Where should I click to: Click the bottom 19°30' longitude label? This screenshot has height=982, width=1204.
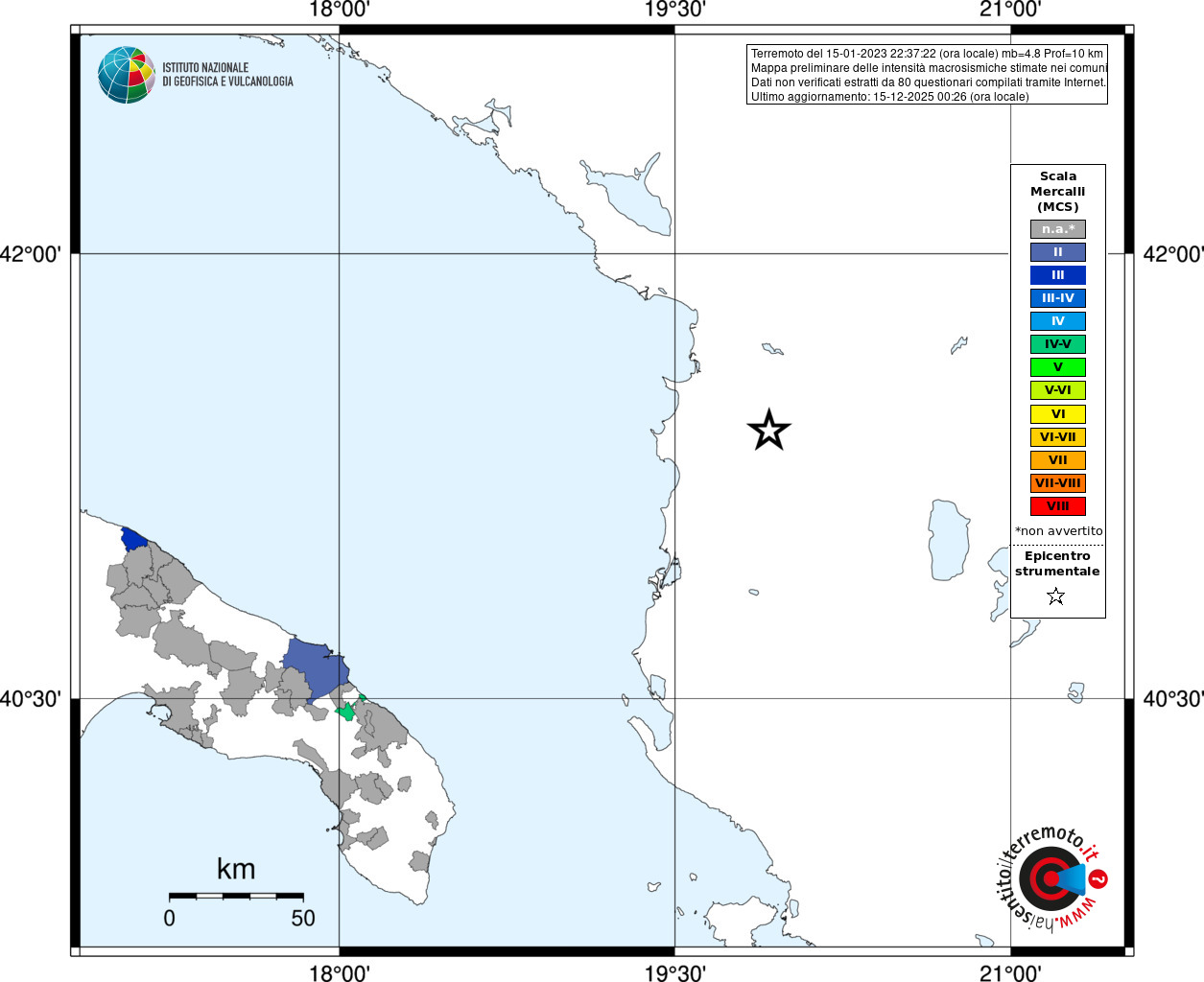[675, 972]
